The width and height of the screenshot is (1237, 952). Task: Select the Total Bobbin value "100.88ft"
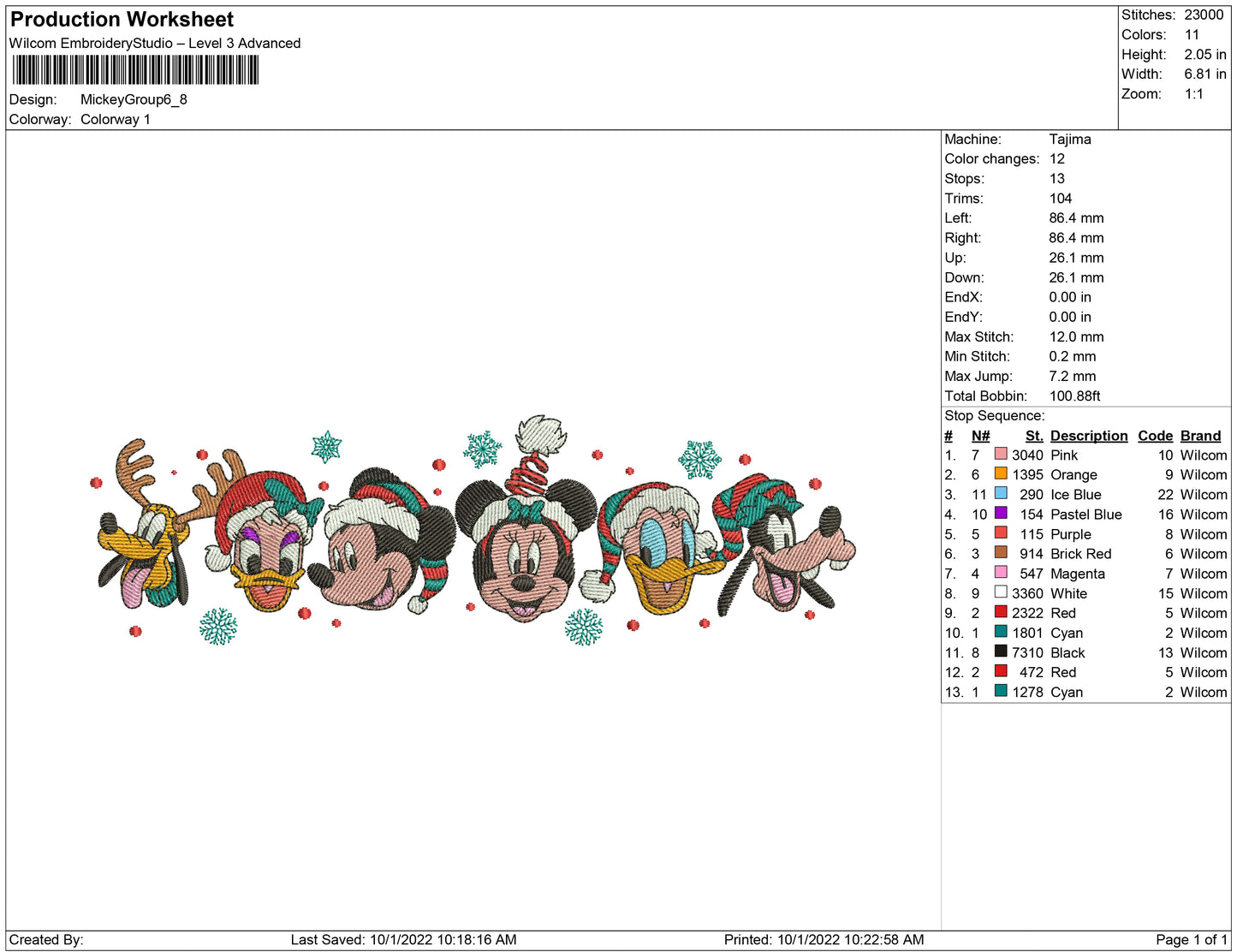1075,396
